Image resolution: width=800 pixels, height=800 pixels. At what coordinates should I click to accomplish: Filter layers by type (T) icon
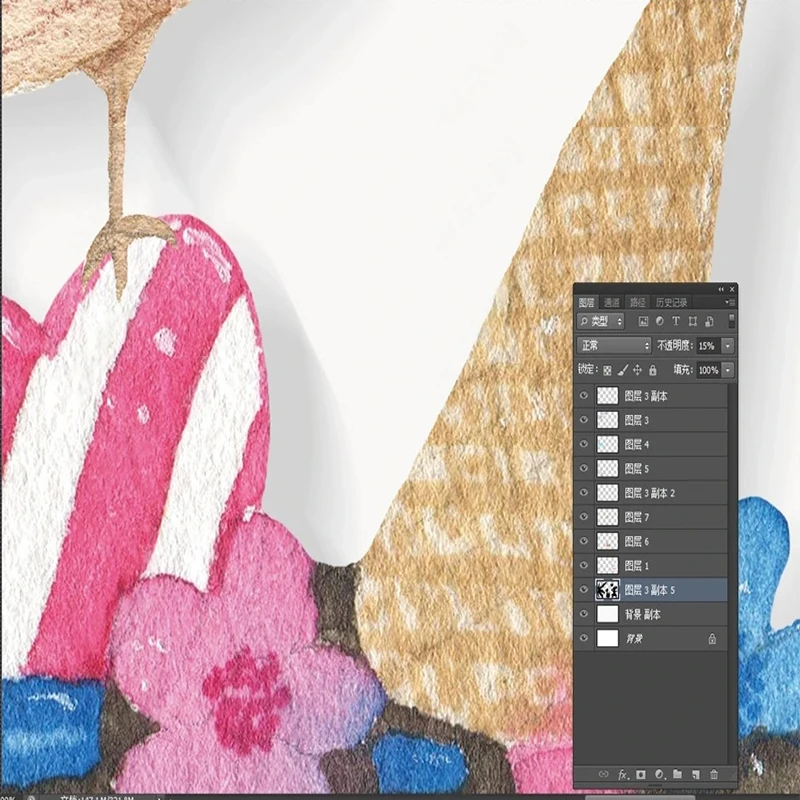[676, 321]
